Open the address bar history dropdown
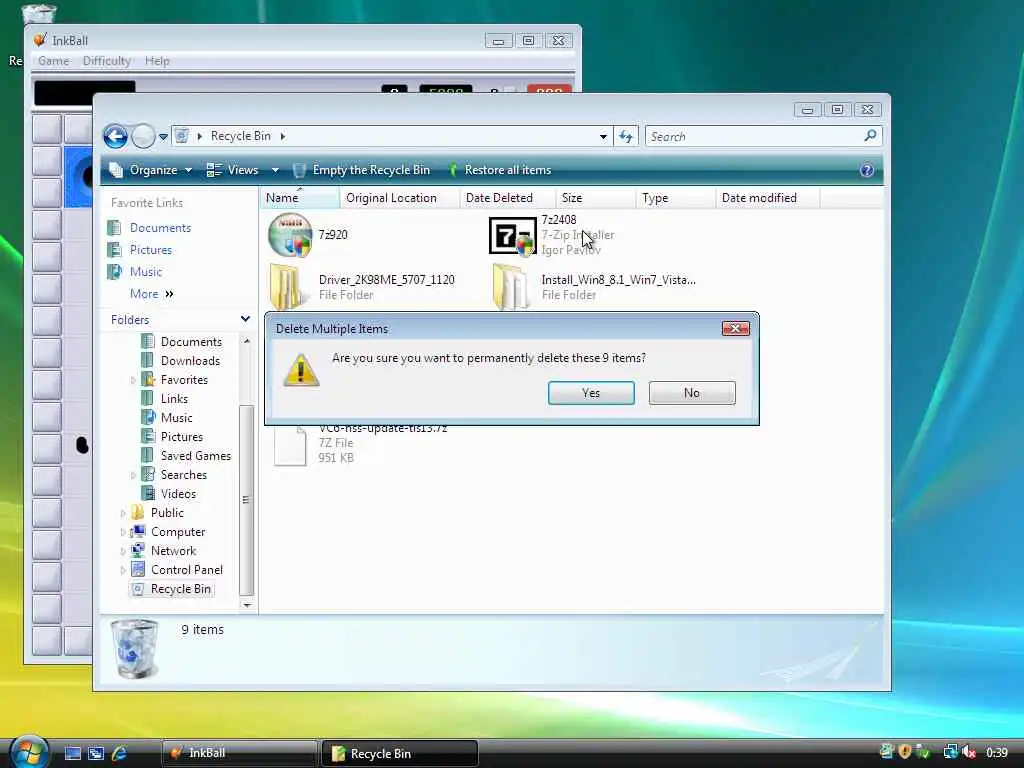 [x=603, y=136]
